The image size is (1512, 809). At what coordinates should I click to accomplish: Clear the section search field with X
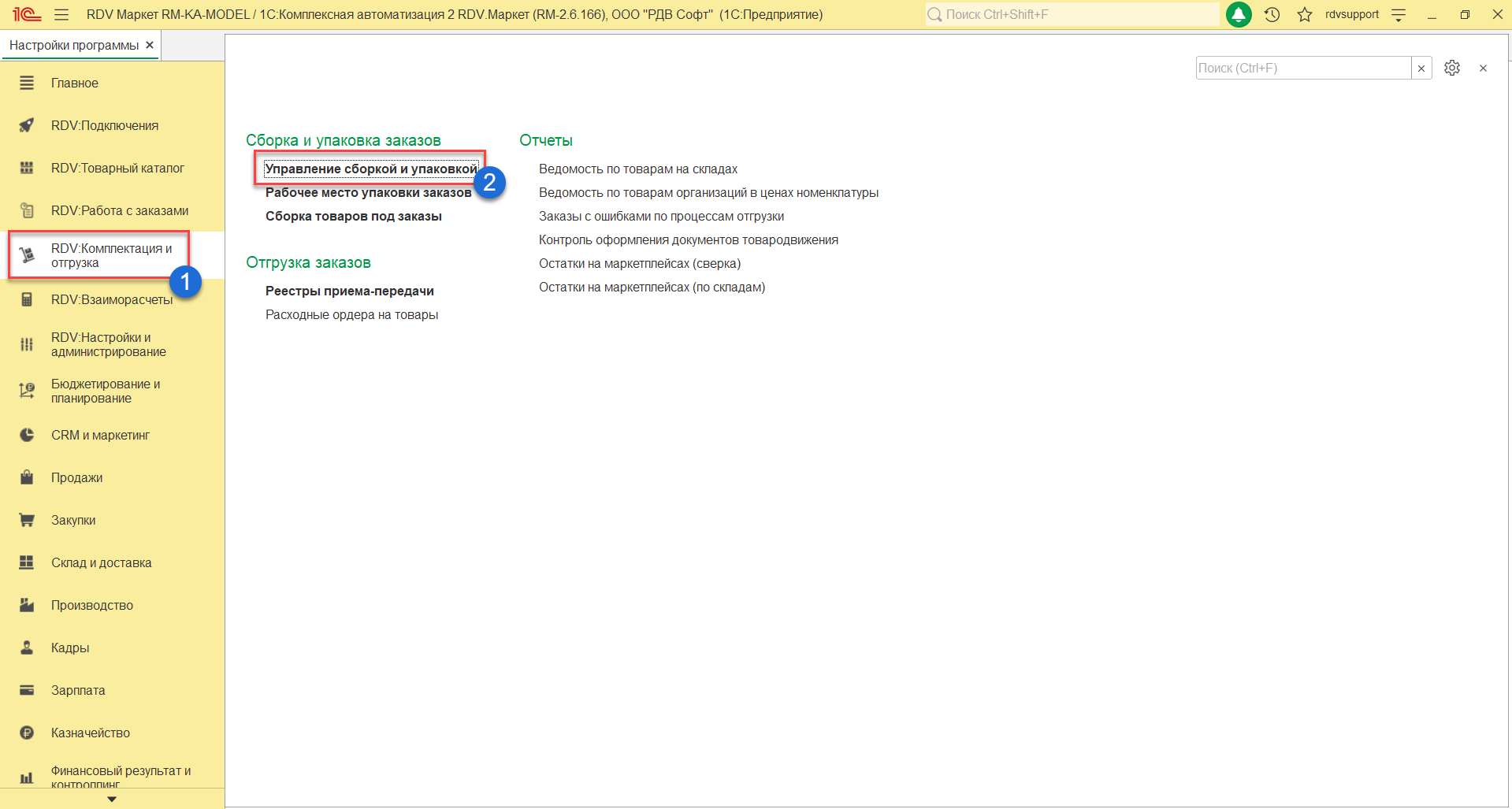1421,69
